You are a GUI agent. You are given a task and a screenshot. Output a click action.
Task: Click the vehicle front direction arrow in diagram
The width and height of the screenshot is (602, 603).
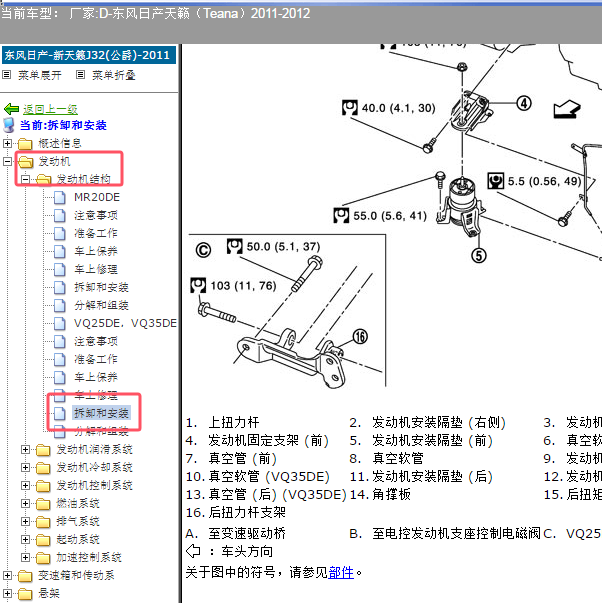pyautogui.click(x=567, y=109)
